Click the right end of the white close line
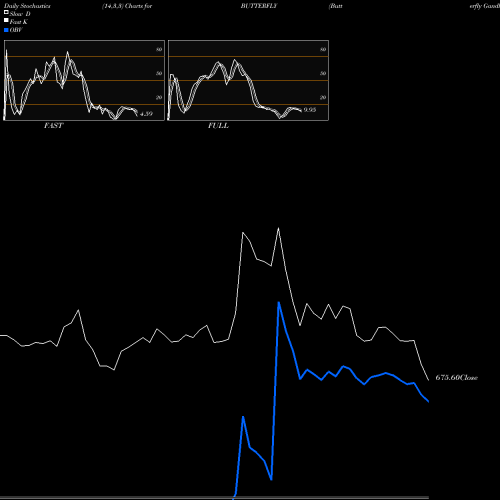 pos(429,380)
